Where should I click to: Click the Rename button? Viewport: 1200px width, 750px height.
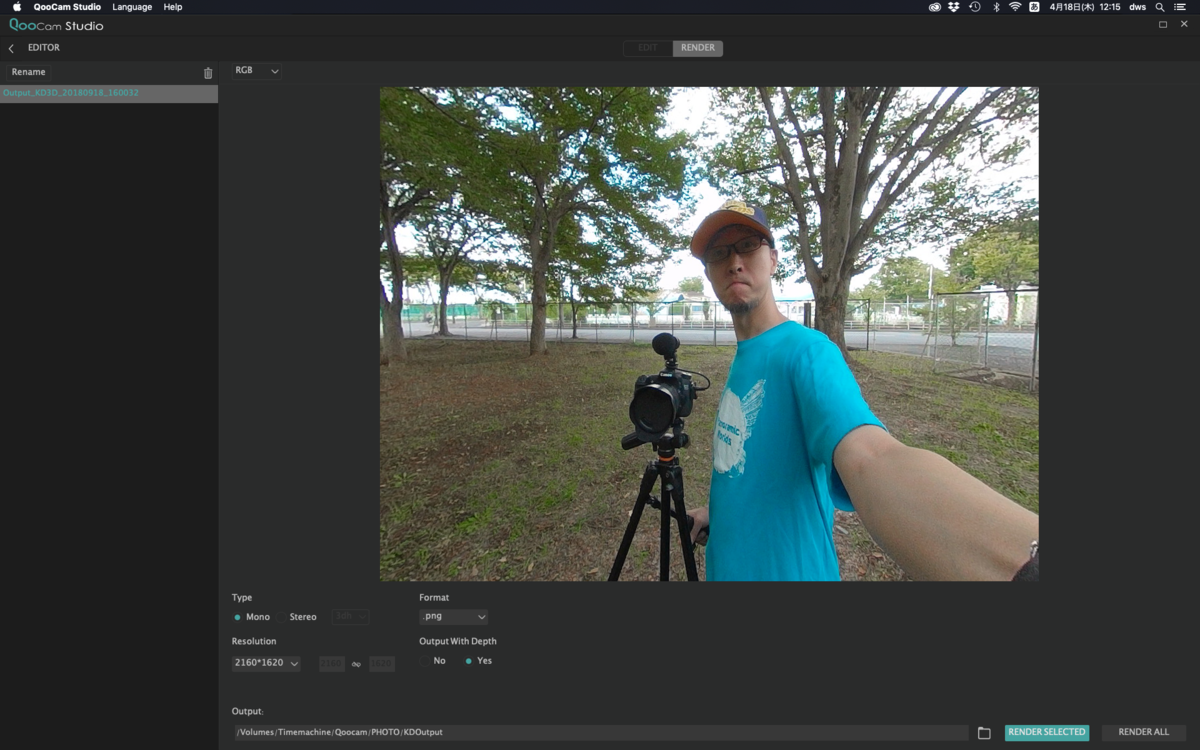[28, 72]
